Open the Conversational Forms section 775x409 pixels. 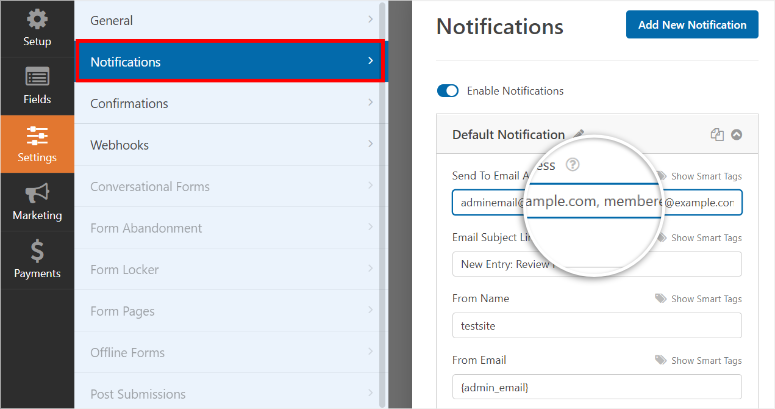point(231,186)
